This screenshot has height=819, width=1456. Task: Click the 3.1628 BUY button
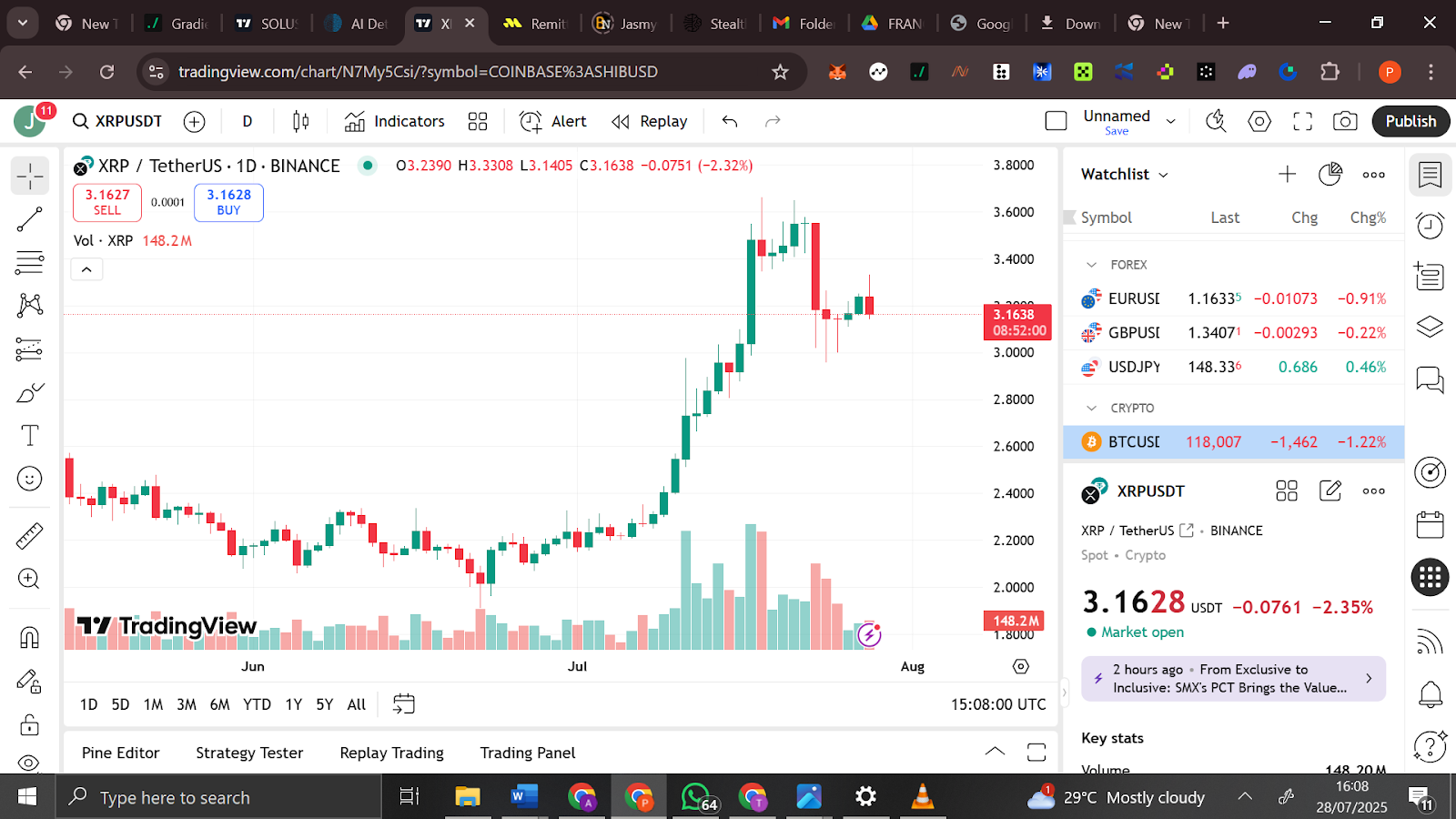tap(228, 202)
